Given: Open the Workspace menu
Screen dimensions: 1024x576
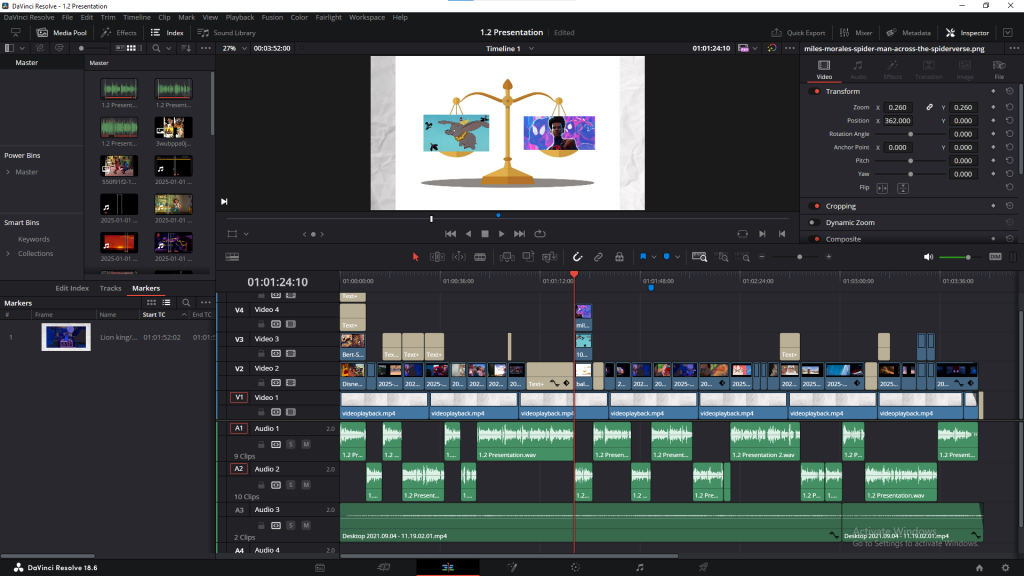Looking at the screenshot, I should coord(367,18).
